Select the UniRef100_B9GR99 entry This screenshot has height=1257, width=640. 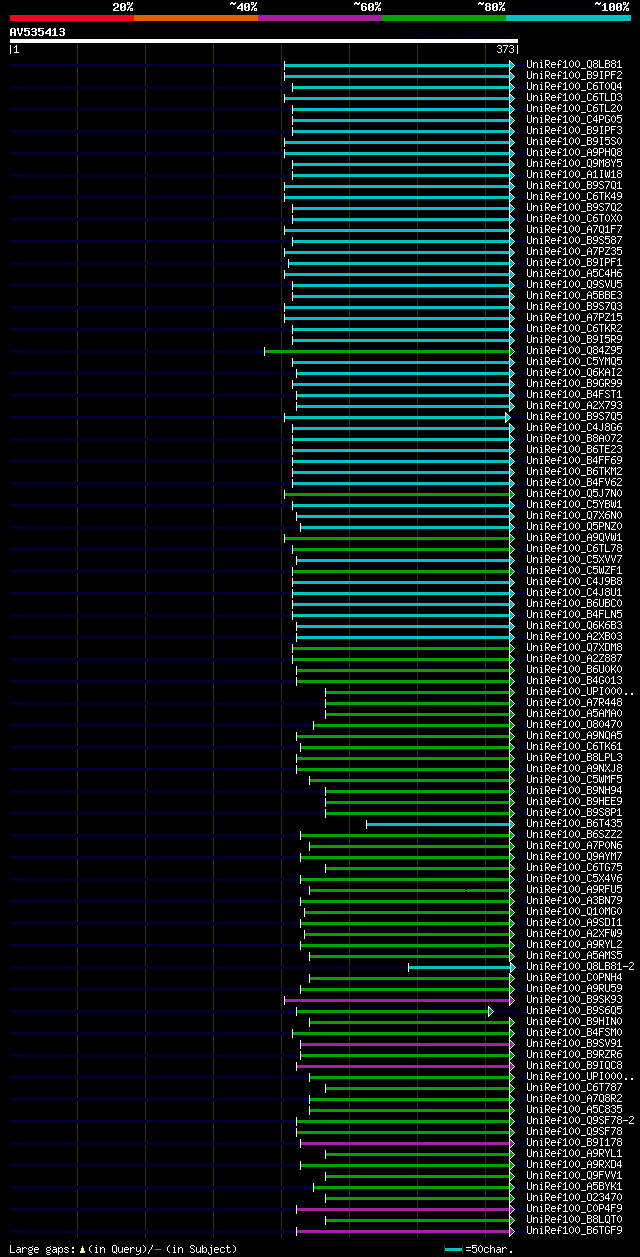574,384
